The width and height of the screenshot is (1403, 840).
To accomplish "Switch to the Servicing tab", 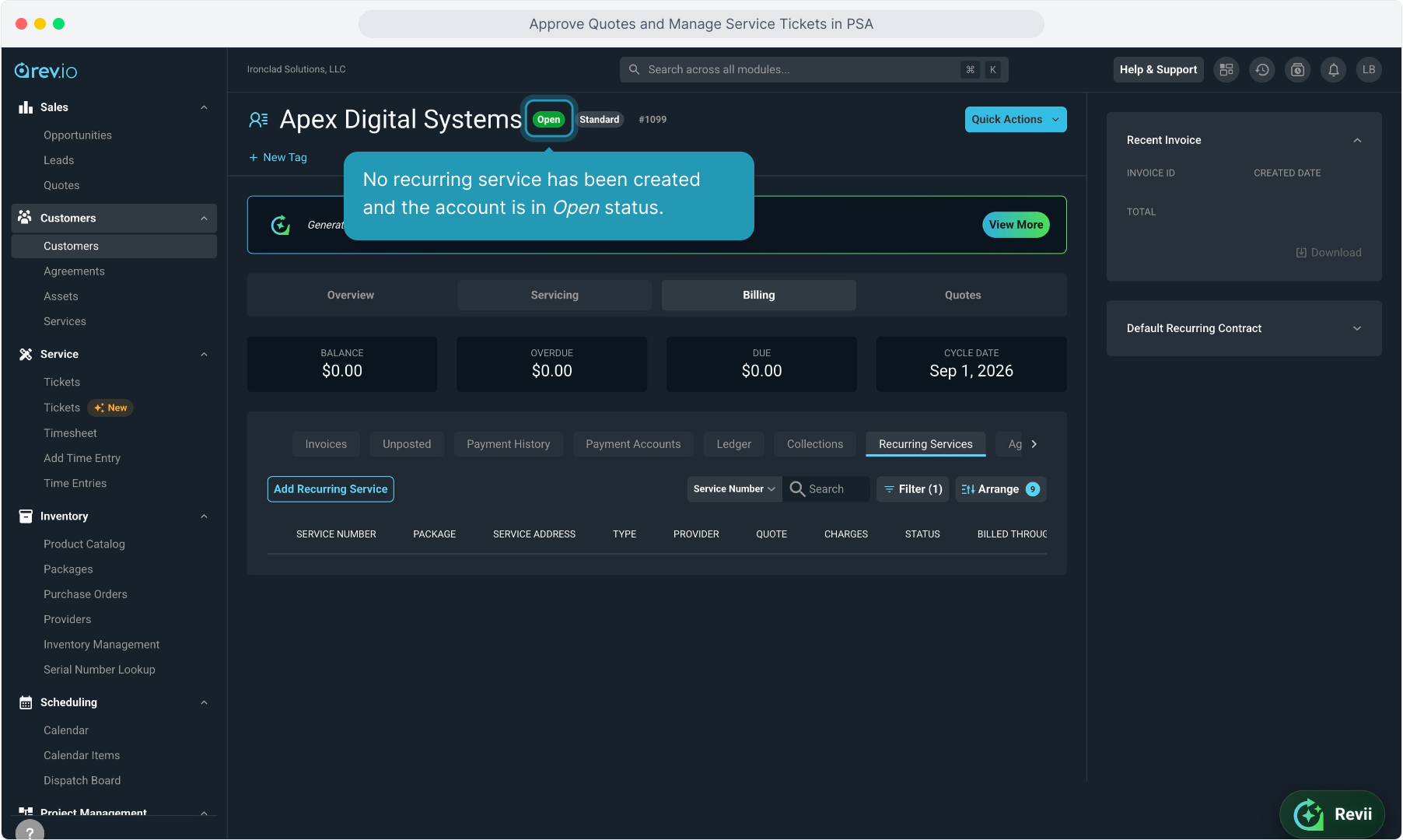I will tap(555, 296).
